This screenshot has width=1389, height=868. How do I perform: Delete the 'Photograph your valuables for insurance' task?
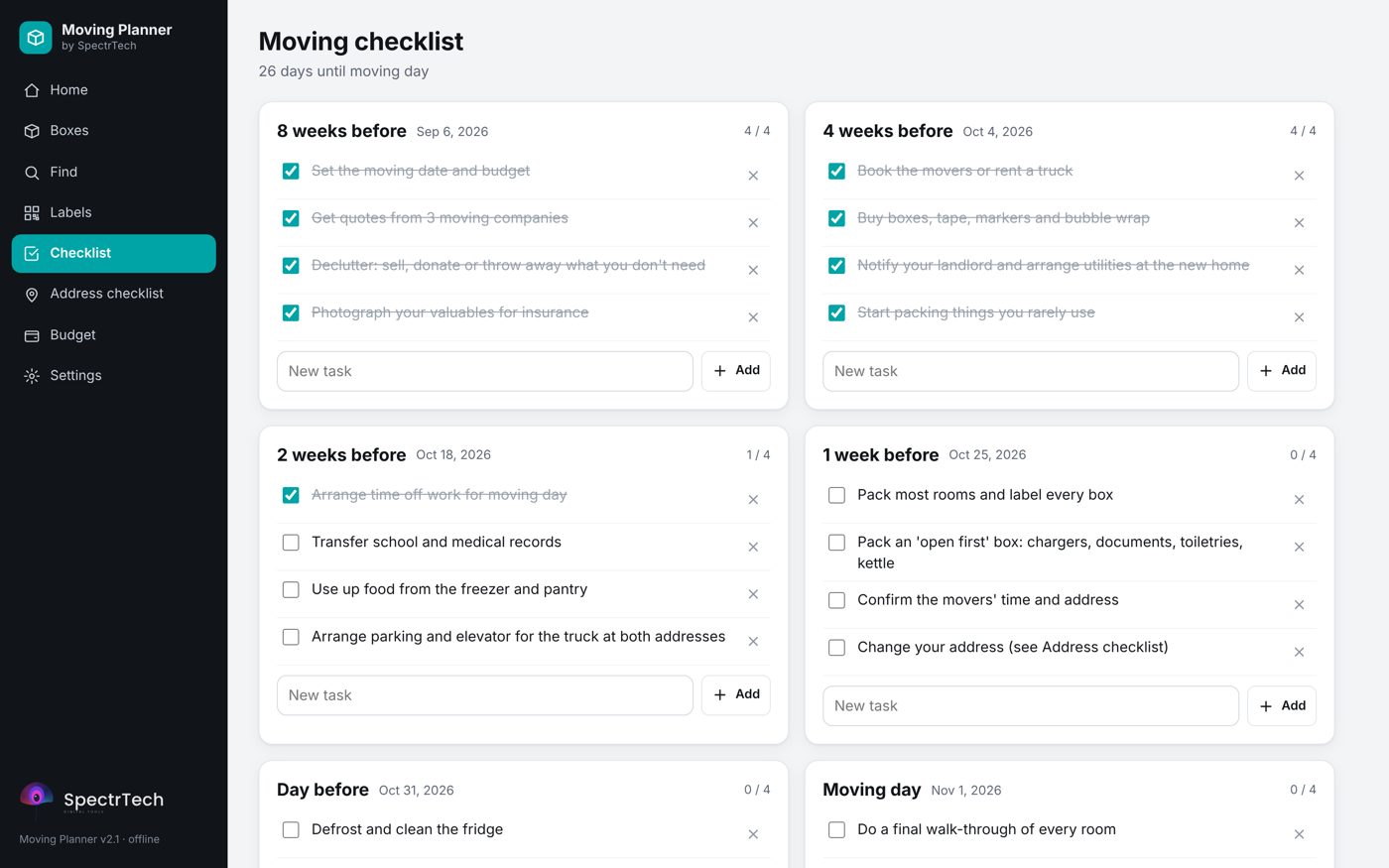click(753, 317)
